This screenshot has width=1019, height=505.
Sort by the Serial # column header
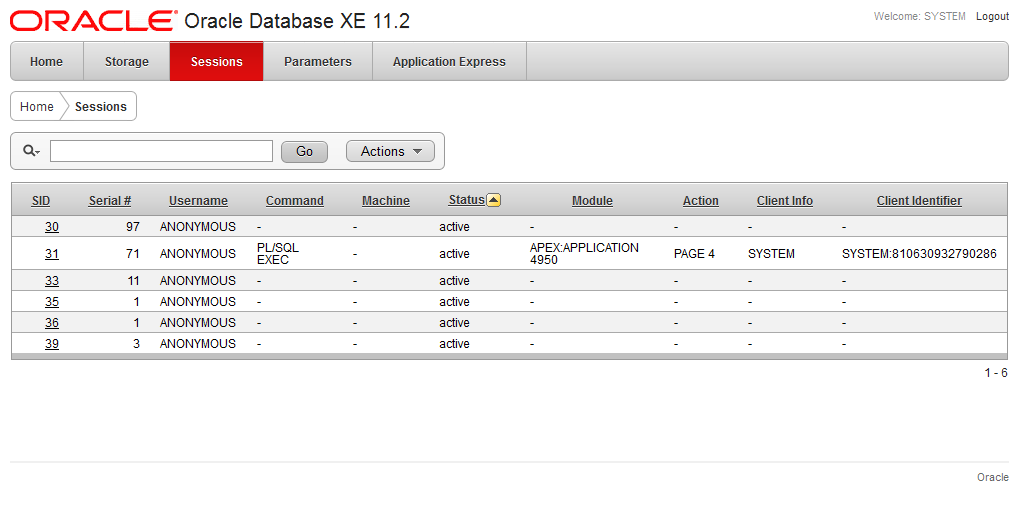pyautogui.click(x=110, y=201)
